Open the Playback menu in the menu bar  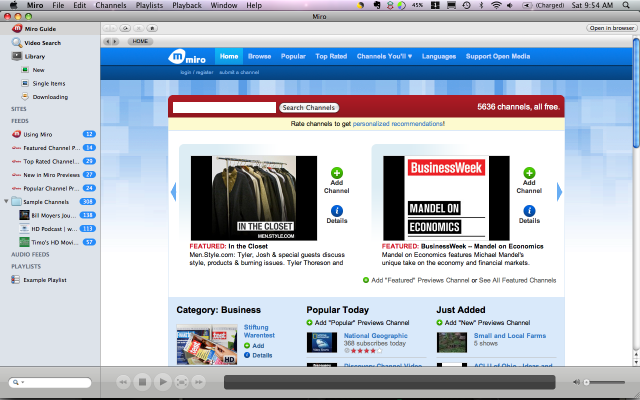click(186, 6)
